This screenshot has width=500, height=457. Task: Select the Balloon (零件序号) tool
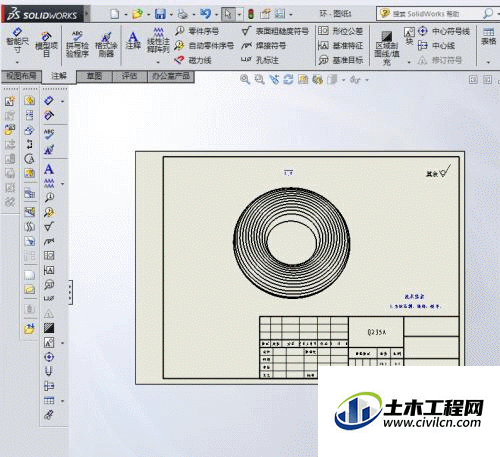click(197, 31)
